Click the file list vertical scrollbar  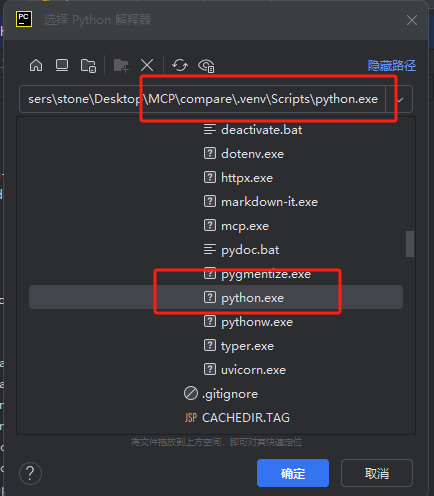(410, 244)
